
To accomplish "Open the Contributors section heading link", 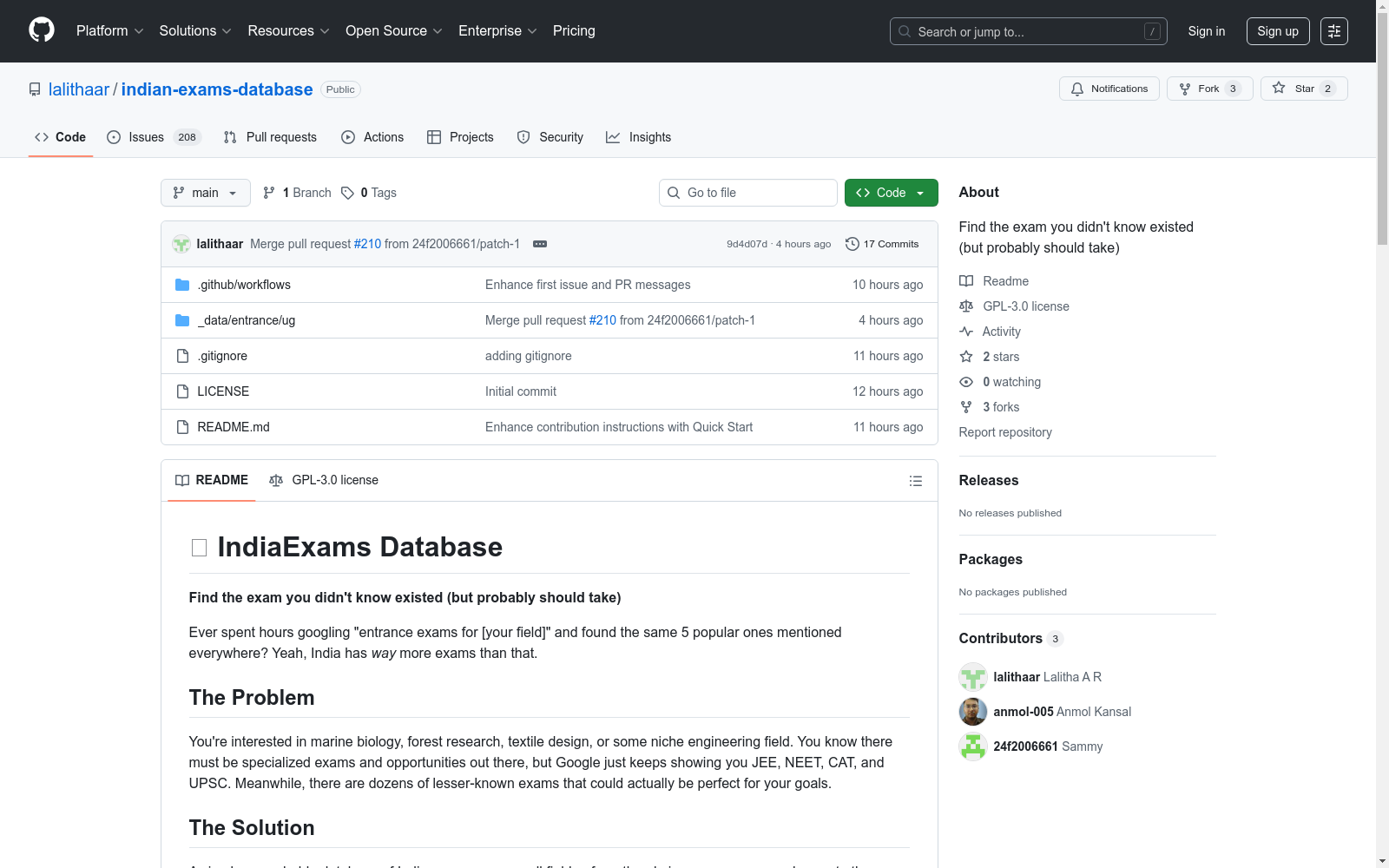I will (x=1011, y=638).
